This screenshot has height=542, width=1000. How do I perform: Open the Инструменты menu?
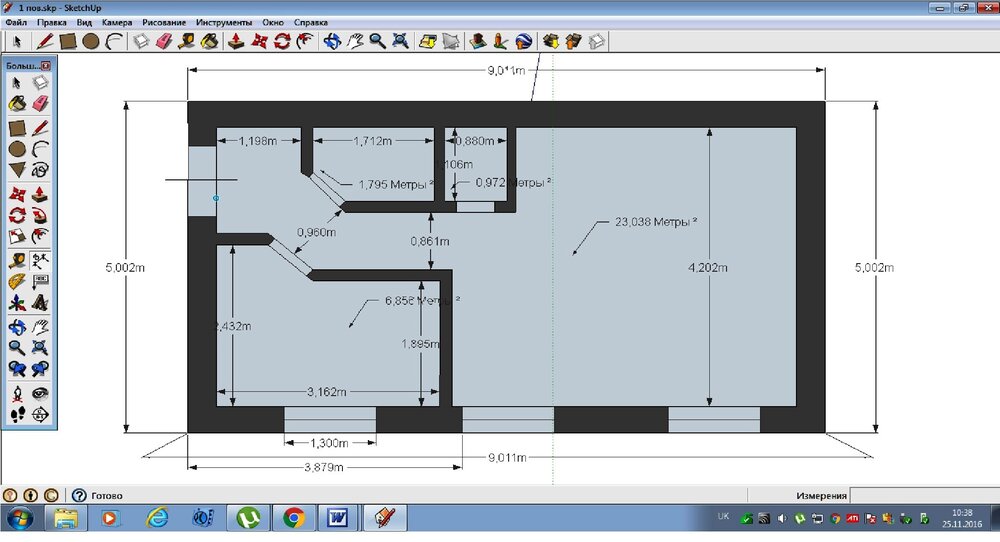(x=224, y=21)
